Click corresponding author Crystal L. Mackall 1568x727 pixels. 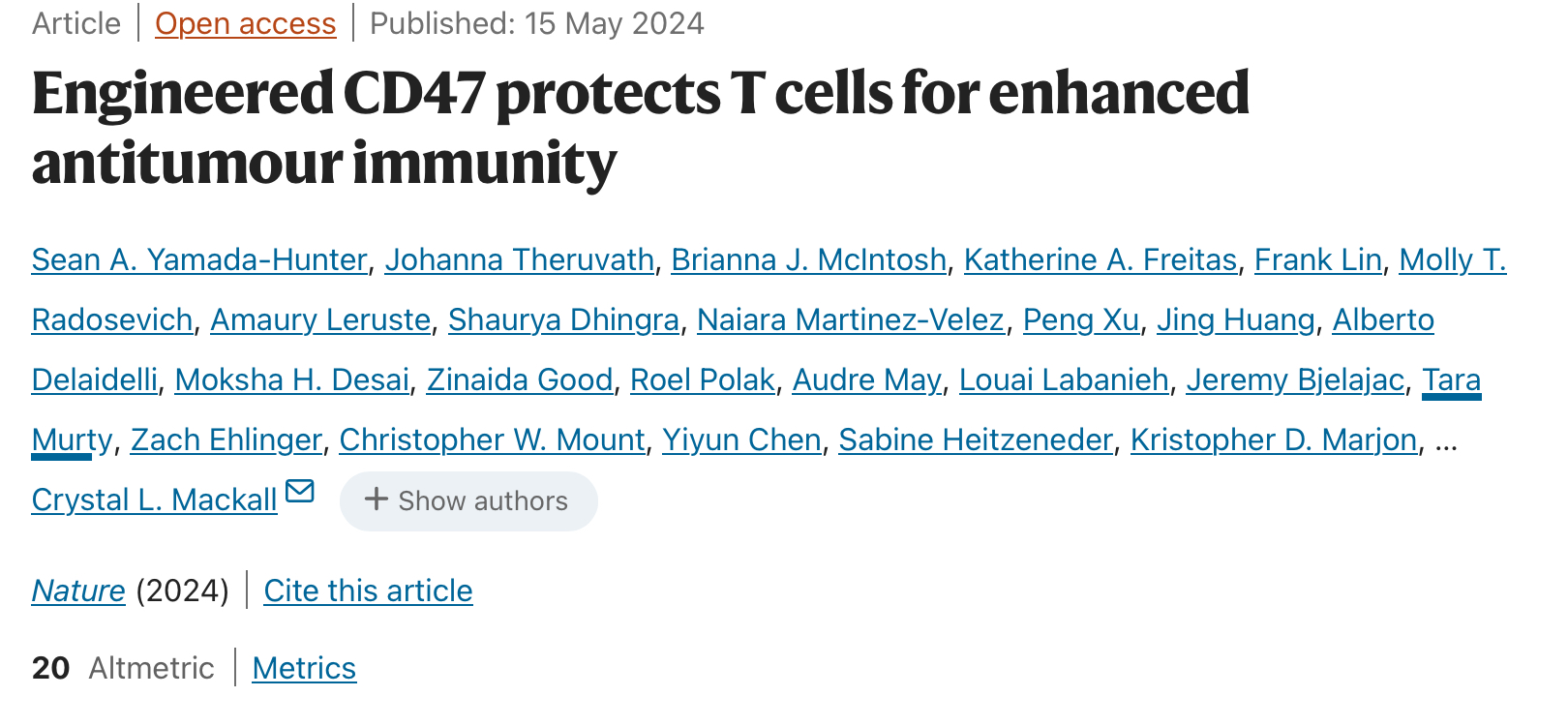point(155,500)
